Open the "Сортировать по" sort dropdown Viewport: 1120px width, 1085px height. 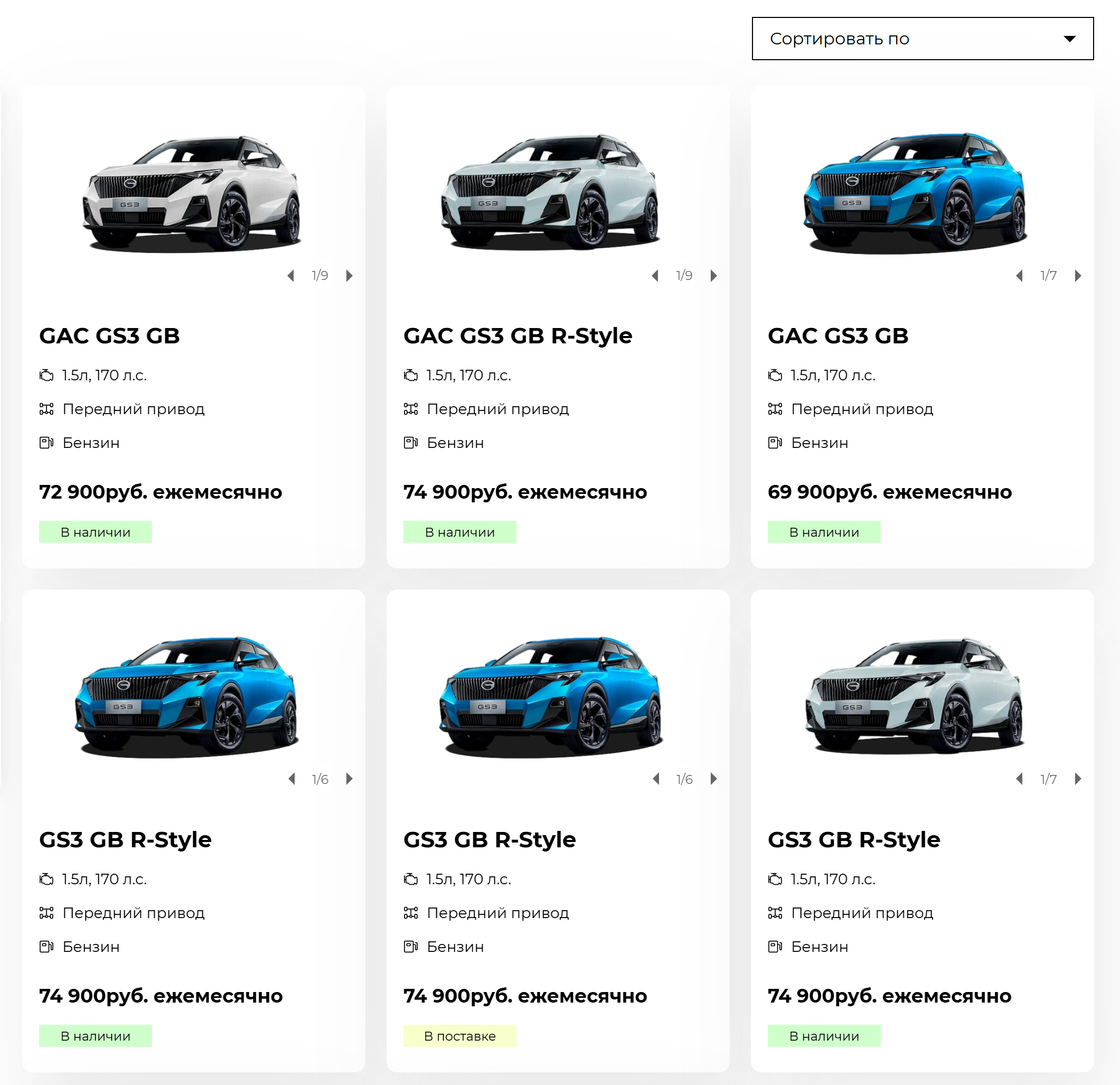coord(923,39)
